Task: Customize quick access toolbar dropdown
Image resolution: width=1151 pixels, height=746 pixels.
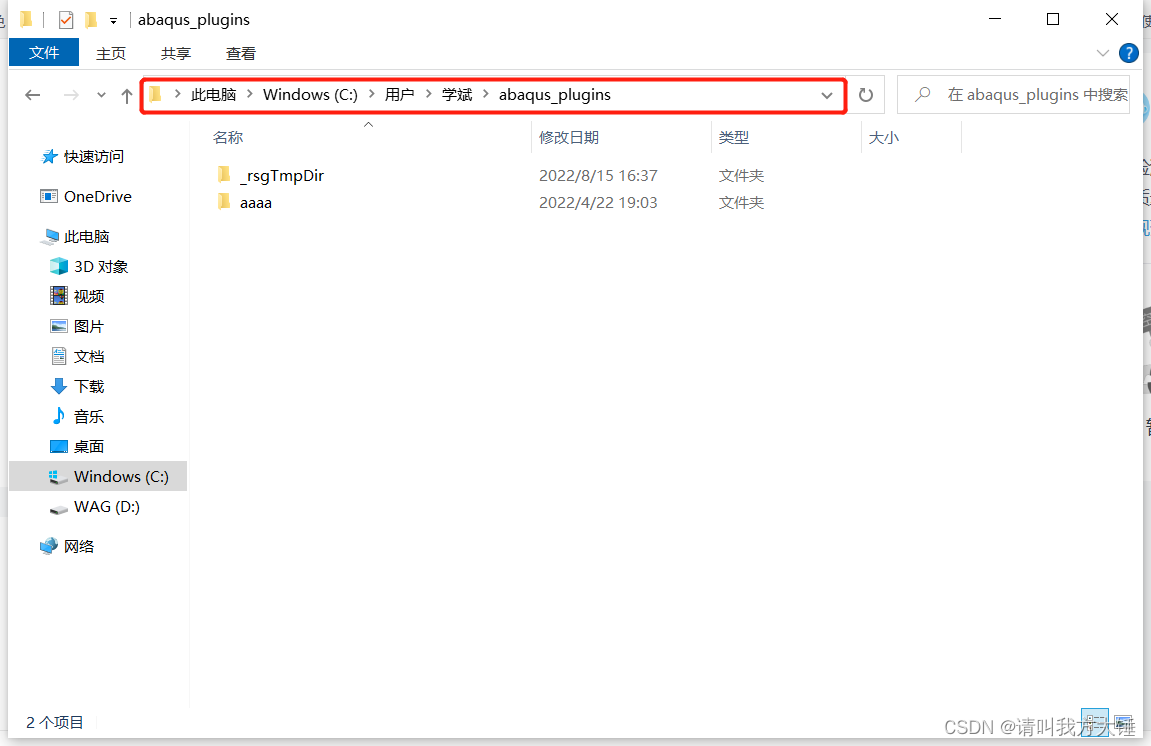Action: tap(113, 20)
